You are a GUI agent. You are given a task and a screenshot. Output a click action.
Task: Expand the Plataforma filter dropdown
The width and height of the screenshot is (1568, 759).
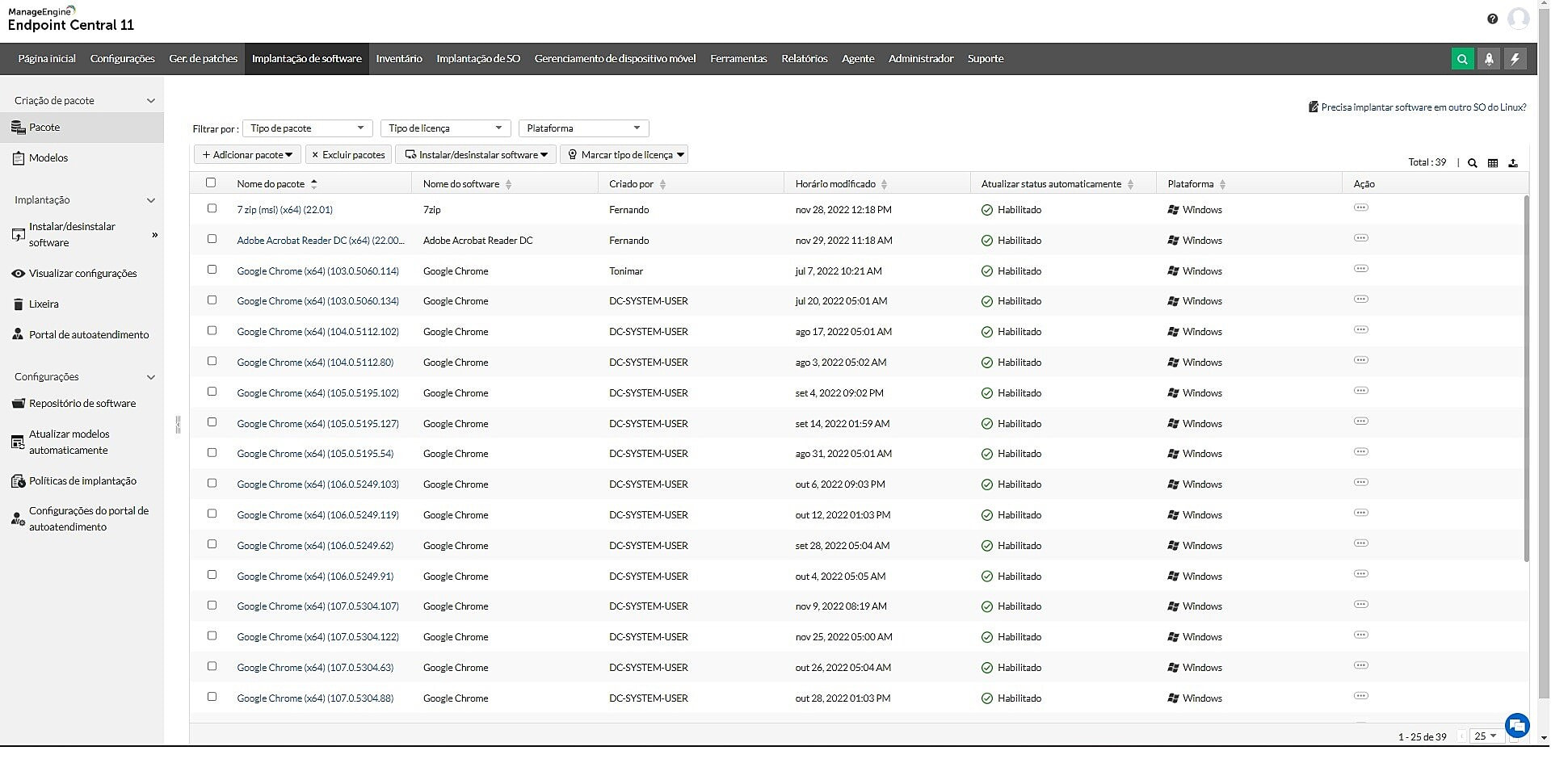click(583, 128)
